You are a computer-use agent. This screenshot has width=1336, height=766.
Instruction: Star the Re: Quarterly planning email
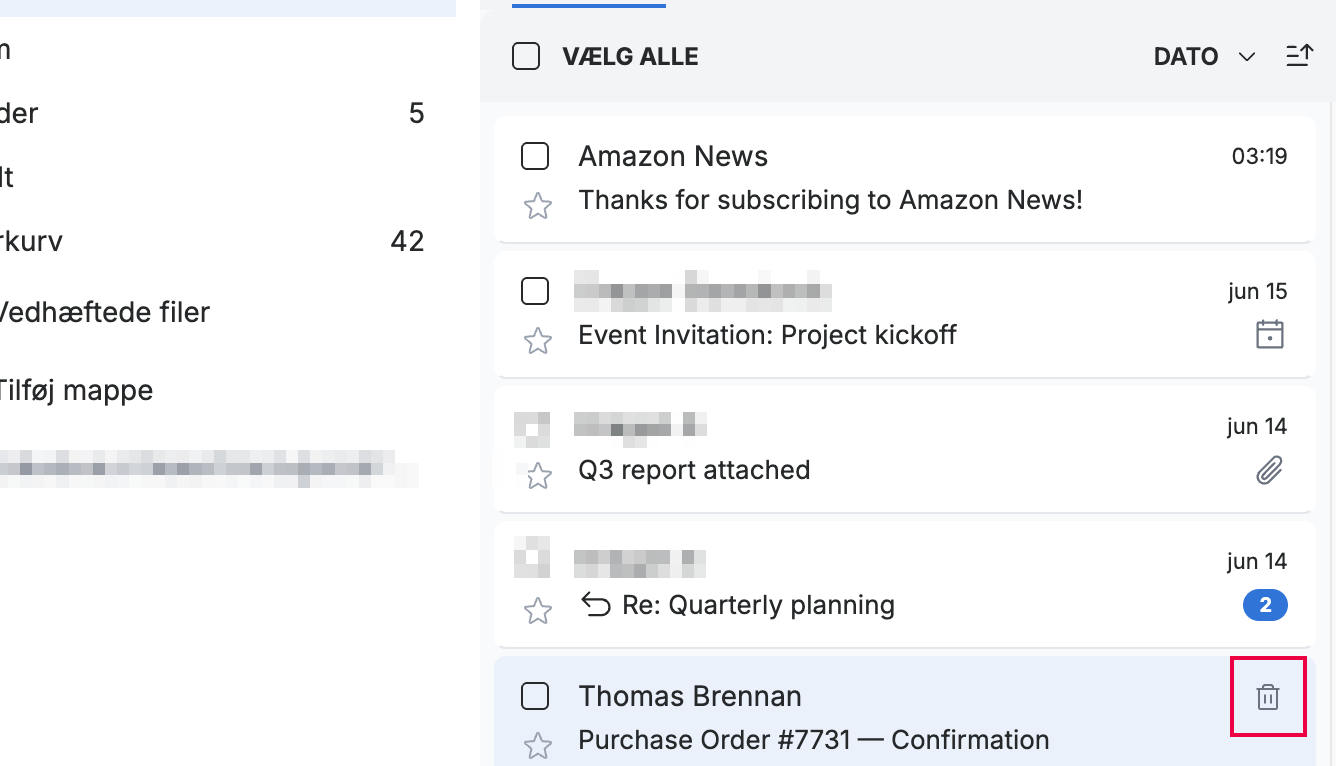click(x=538, y=611)
